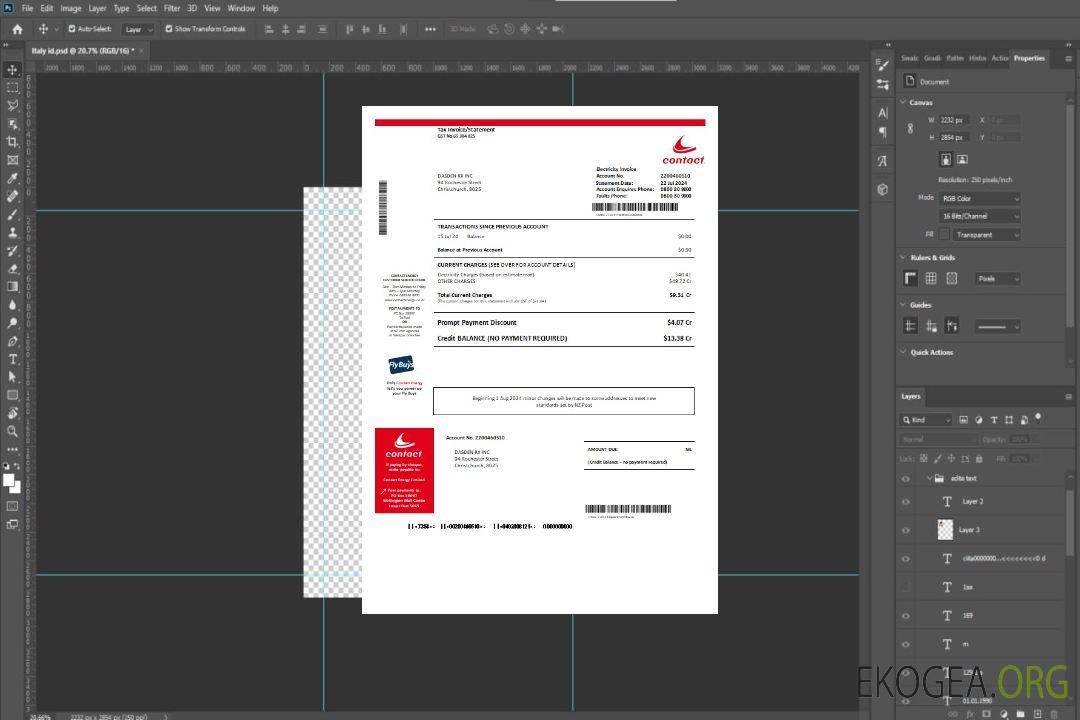The height and width of the screenshot is (720, 1080).
Task: Open the Window menu
Action: point(241,8)
